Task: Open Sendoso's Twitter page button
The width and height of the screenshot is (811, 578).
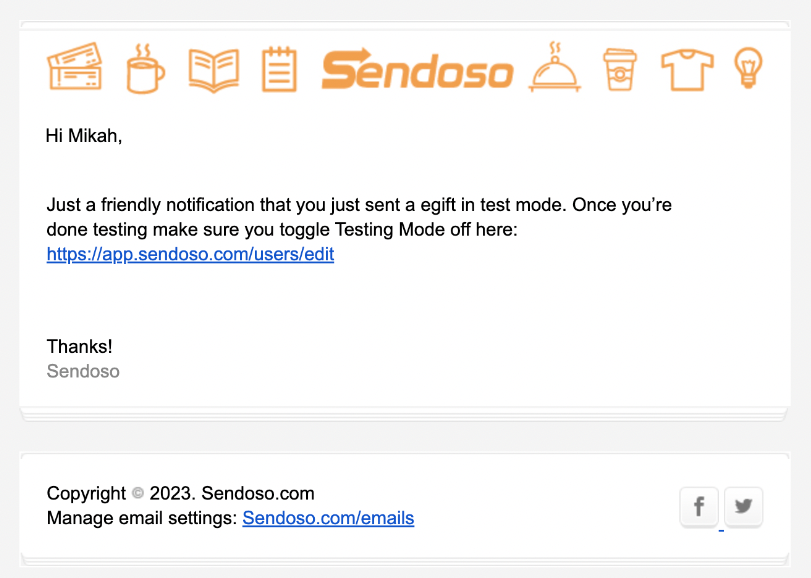Action: (x=743, y=506)
